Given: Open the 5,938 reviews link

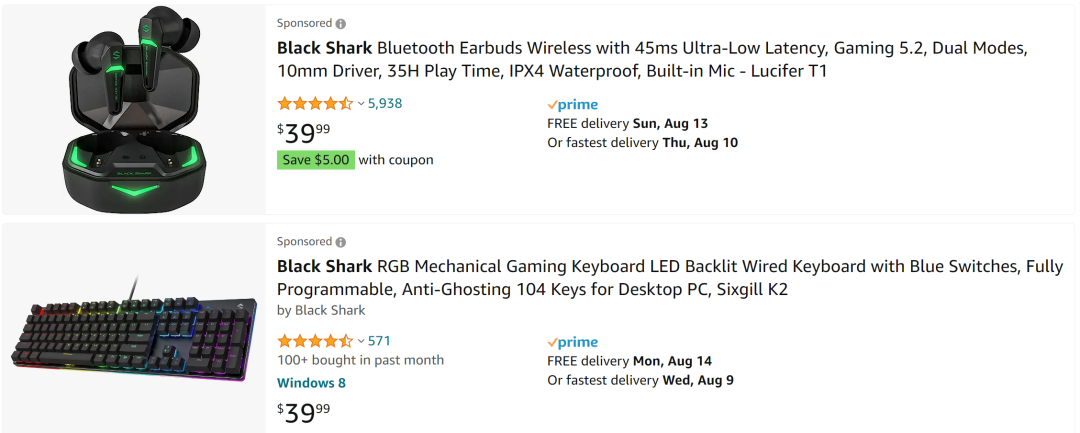Looking at the screenshot, I should [x=385, y=103].
